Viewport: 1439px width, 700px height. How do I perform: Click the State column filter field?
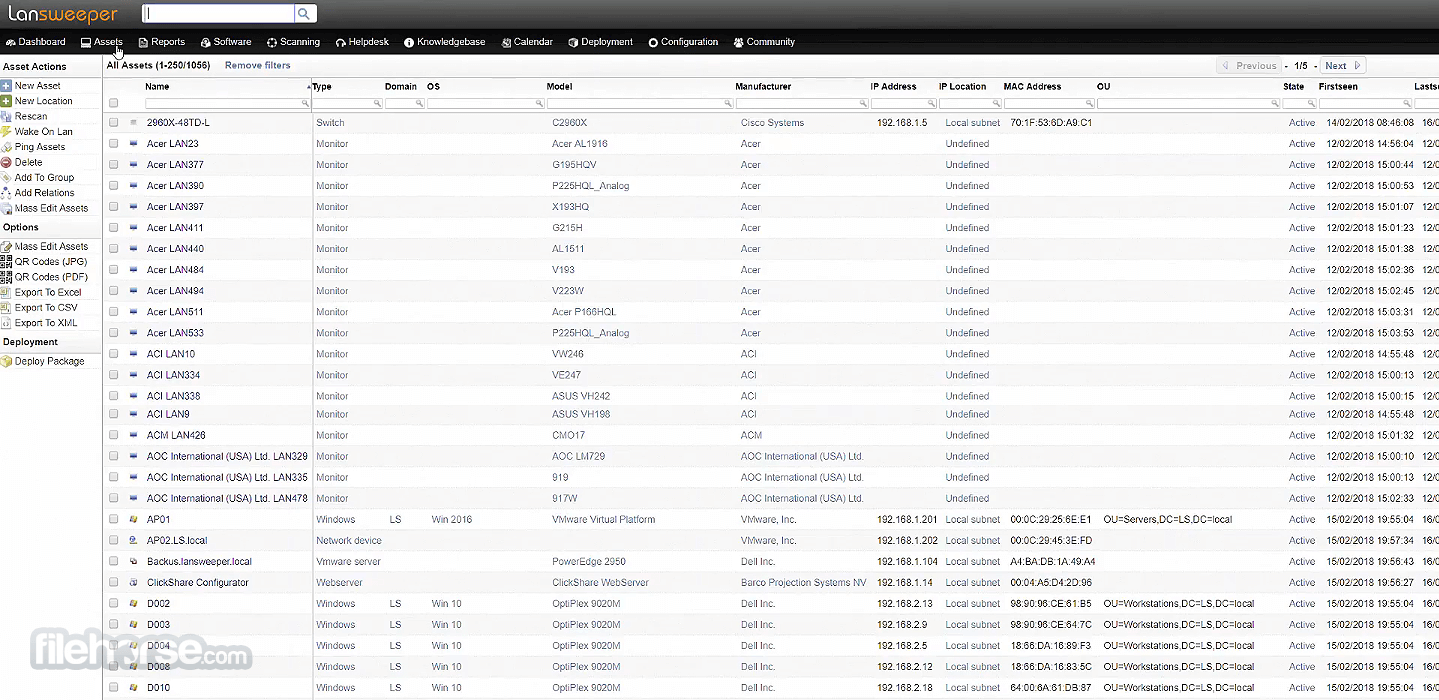click(x=1299, y=103)
